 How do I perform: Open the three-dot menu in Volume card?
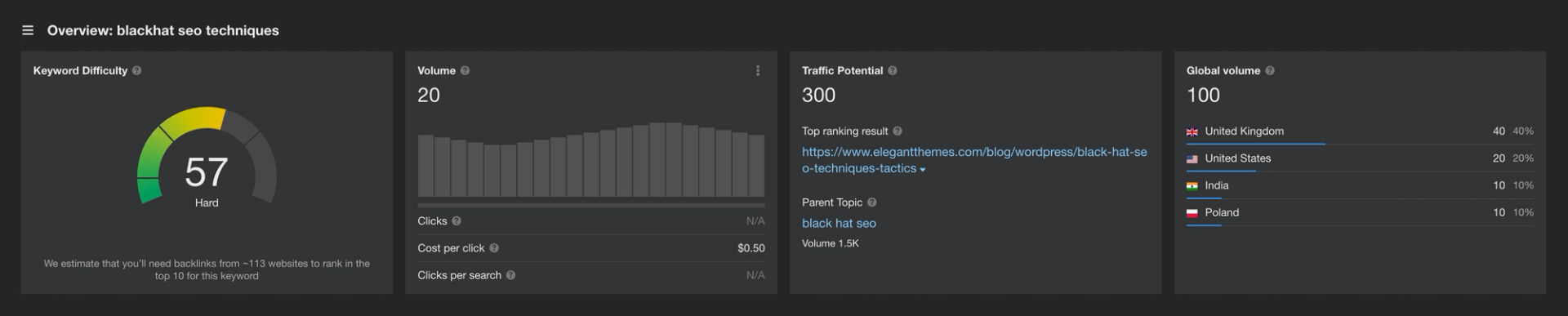click(758, 71)
